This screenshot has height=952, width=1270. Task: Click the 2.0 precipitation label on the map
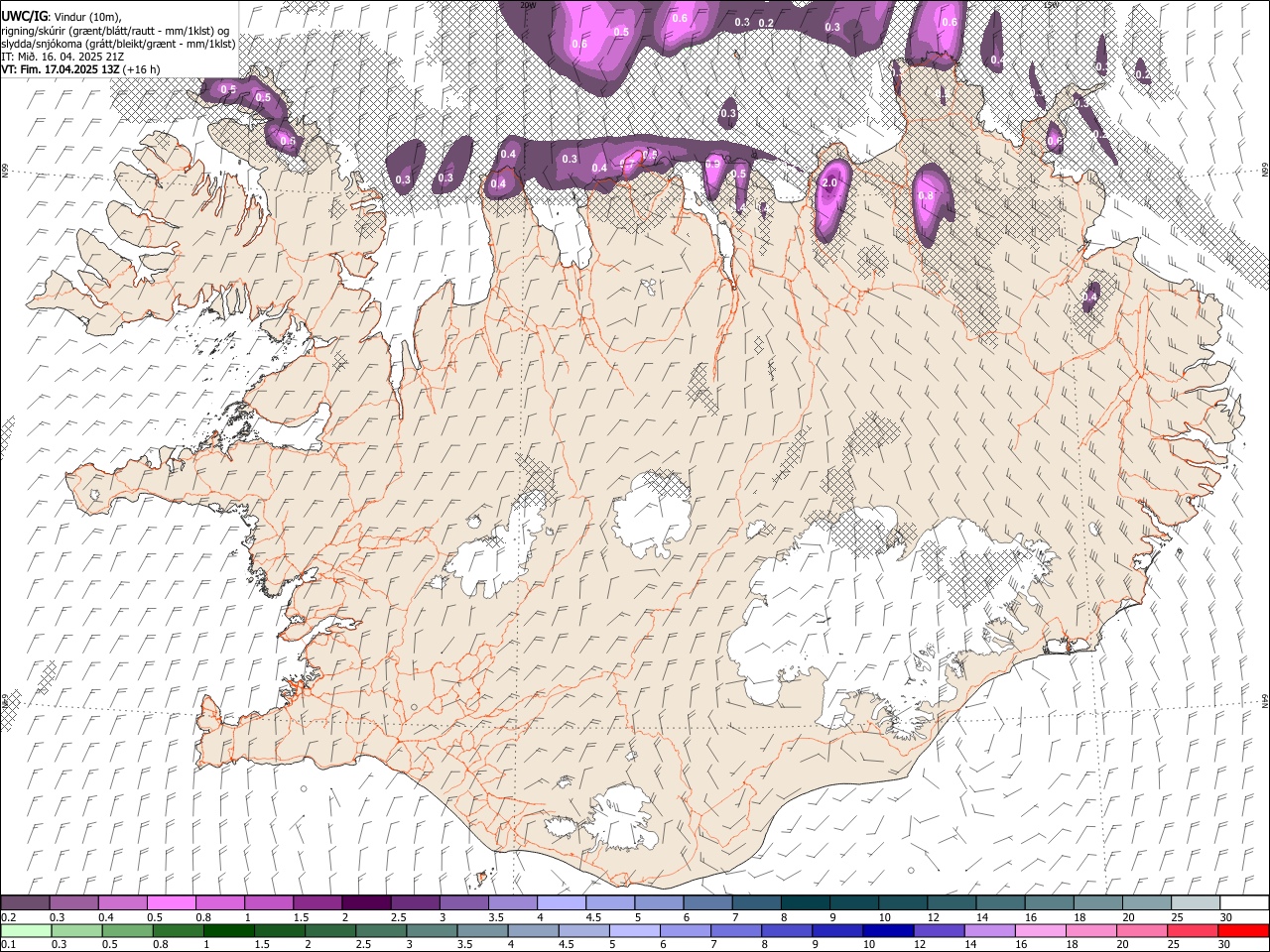click(x=830, y=183)
